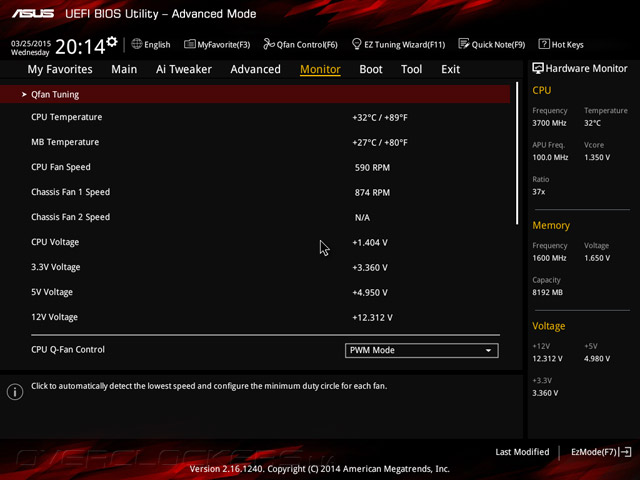Click the +27°C / +80°F value
640x480 pixels.
click(x=380, y=143)
